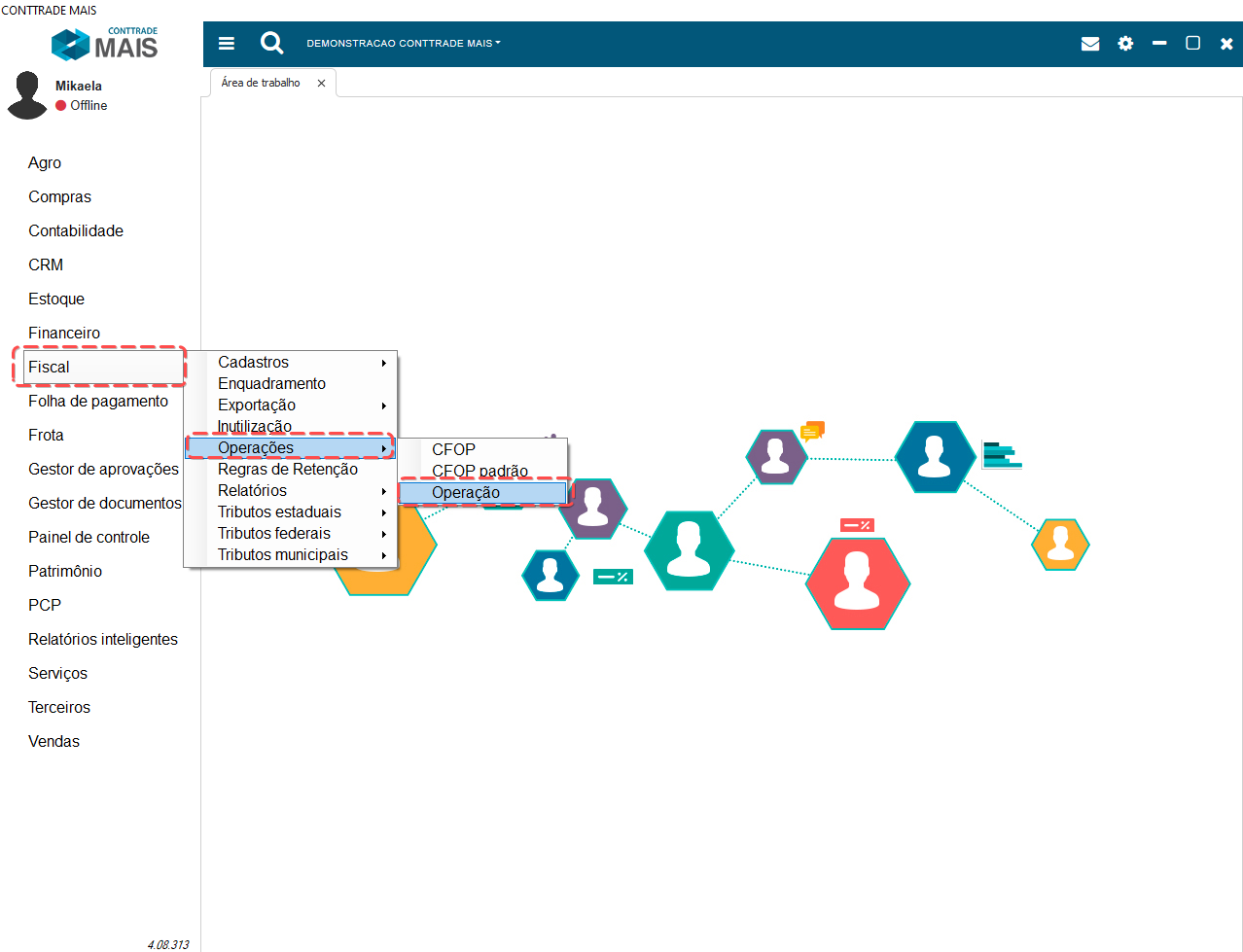Image resolution: width=1243 pixels, height=952 pixels.
Task: Expand the Tributos estaduais submenu
Action: pos(292,512)
